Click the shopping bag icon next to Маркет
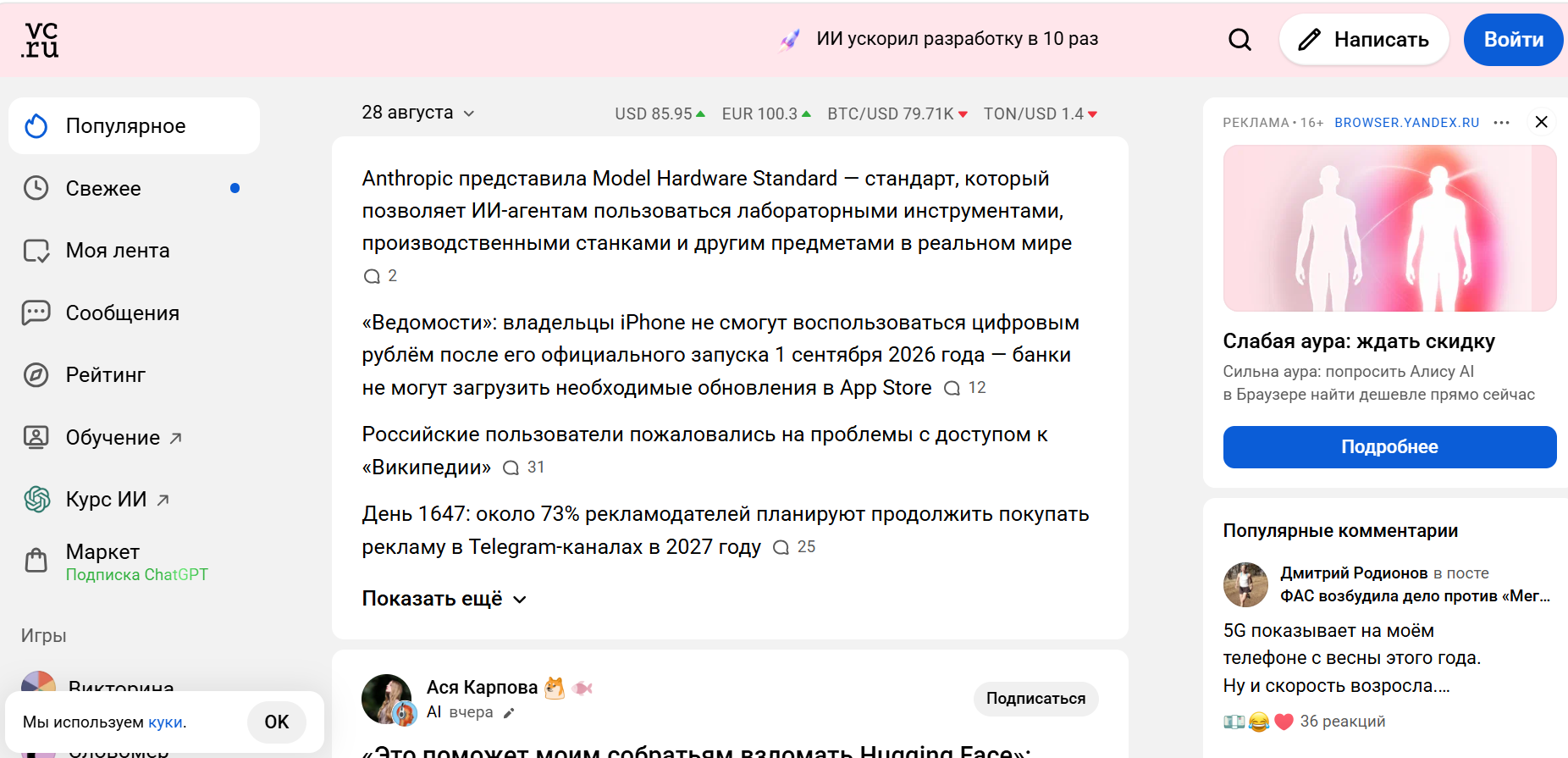Image resolution: width=1568 pixels, height=758 pixels. coord(36,560)
